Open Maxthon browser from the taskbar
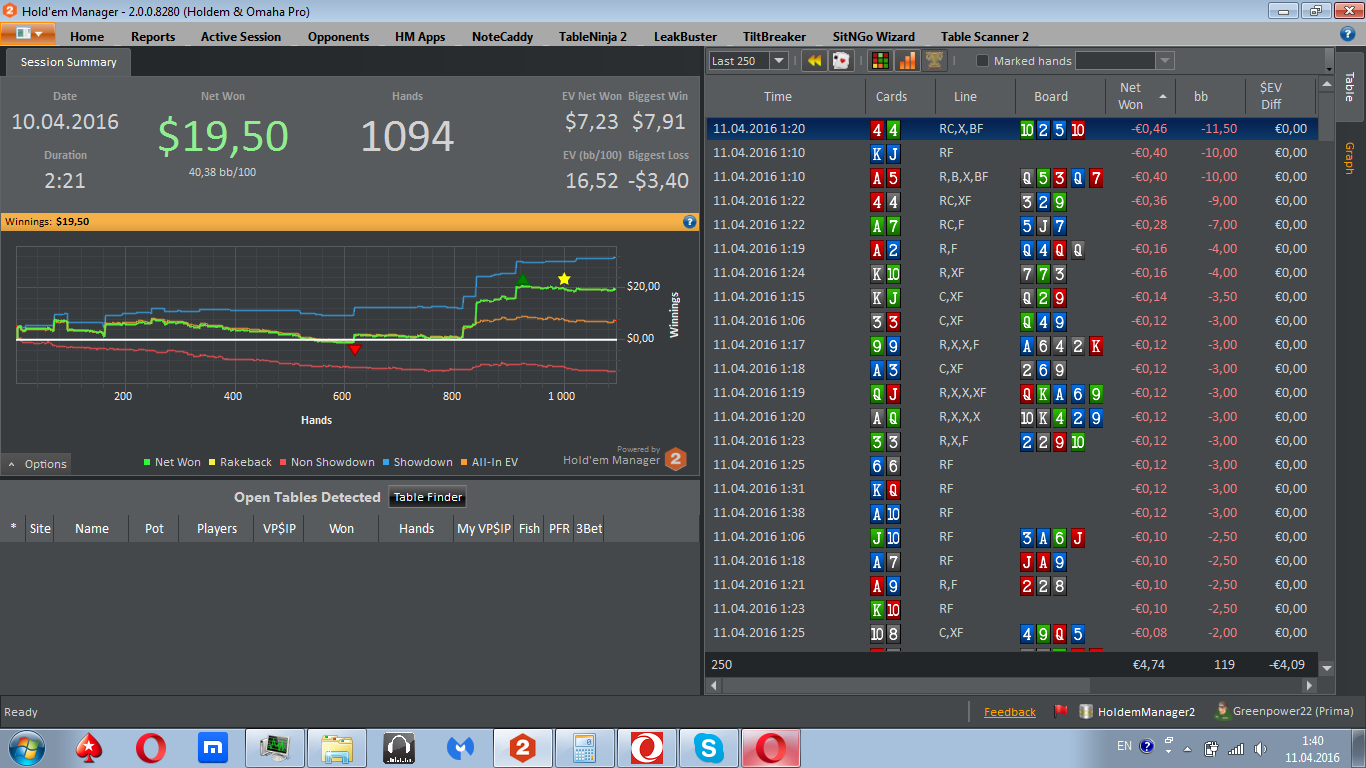1366x768 pixels. point(212,747)
